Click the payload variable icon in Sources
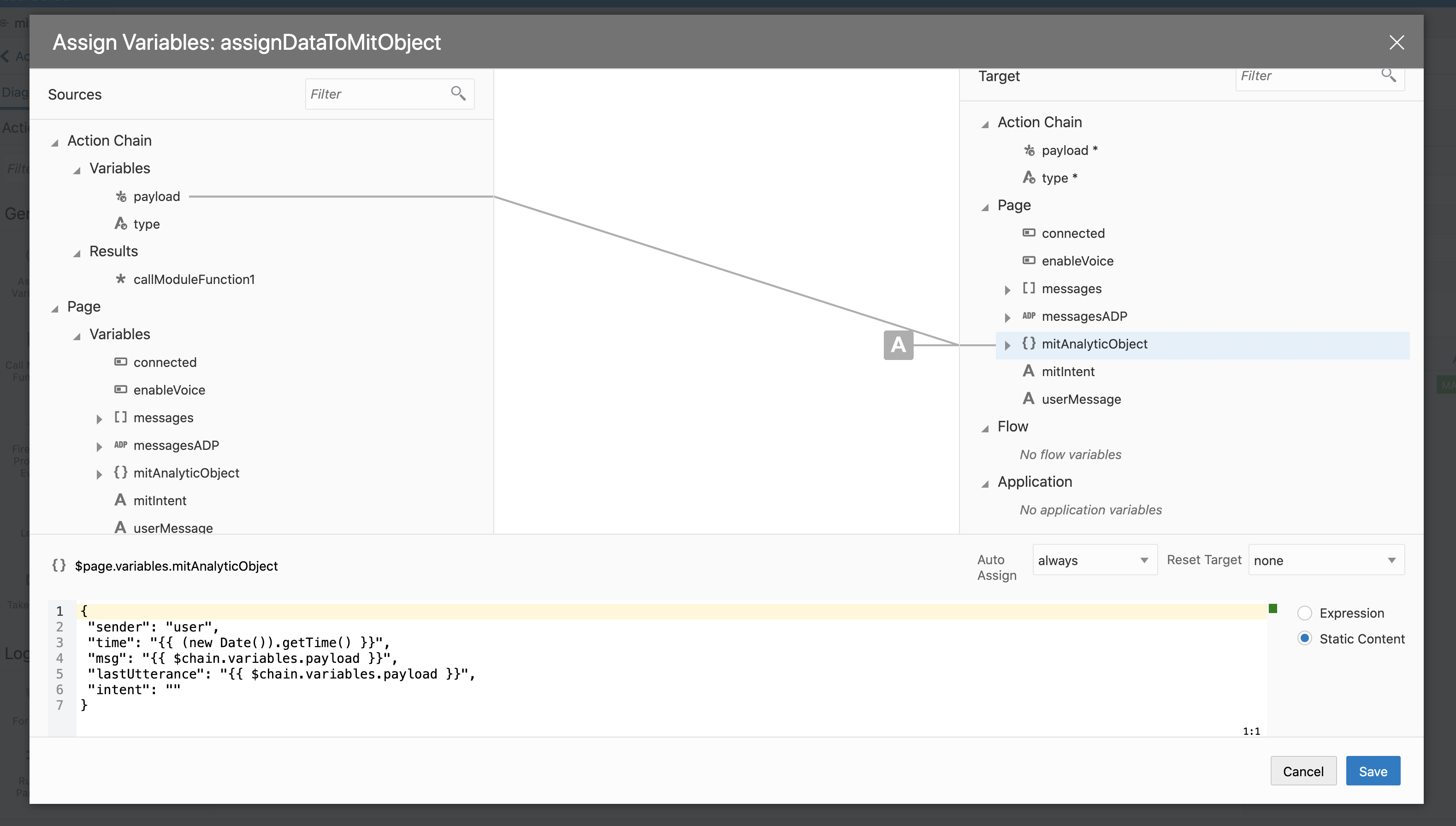The image size is (1456, 826). click(x=121, y=196)
